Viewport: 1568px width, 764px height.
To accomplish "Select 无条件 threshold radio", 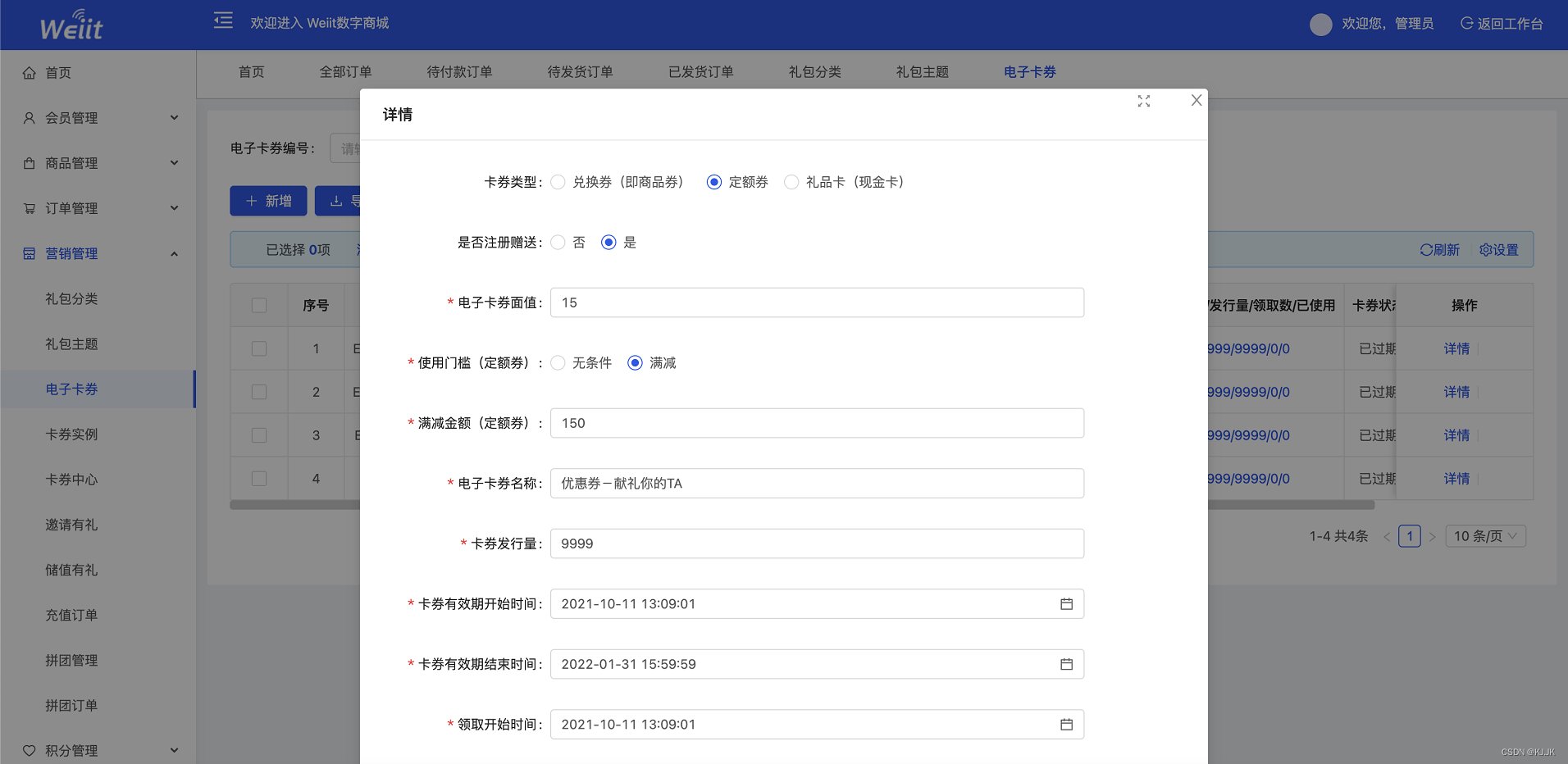I will (558, 363).
